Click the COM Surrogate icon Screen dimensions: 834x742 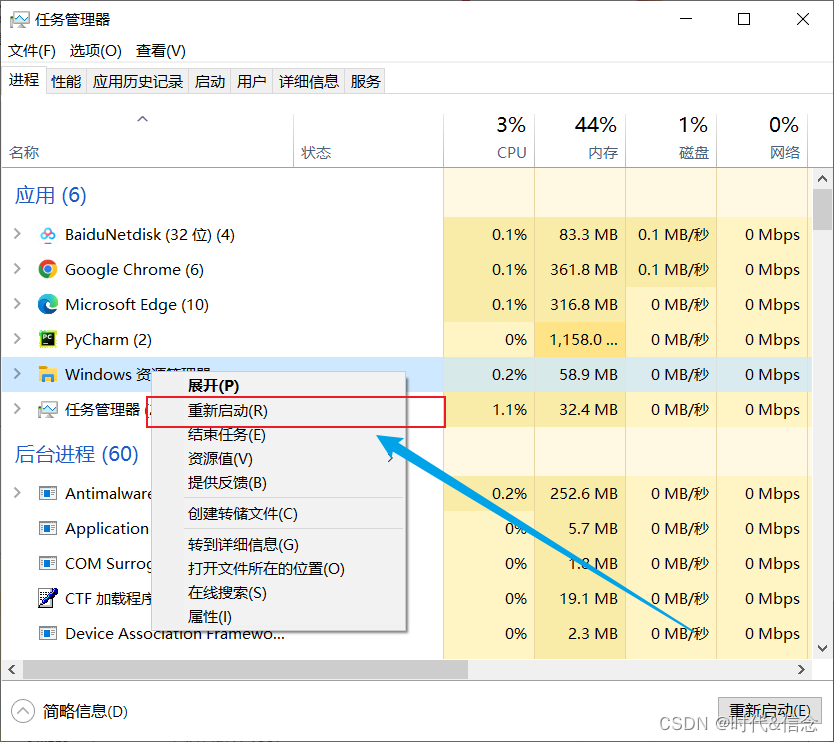point(47,563)
